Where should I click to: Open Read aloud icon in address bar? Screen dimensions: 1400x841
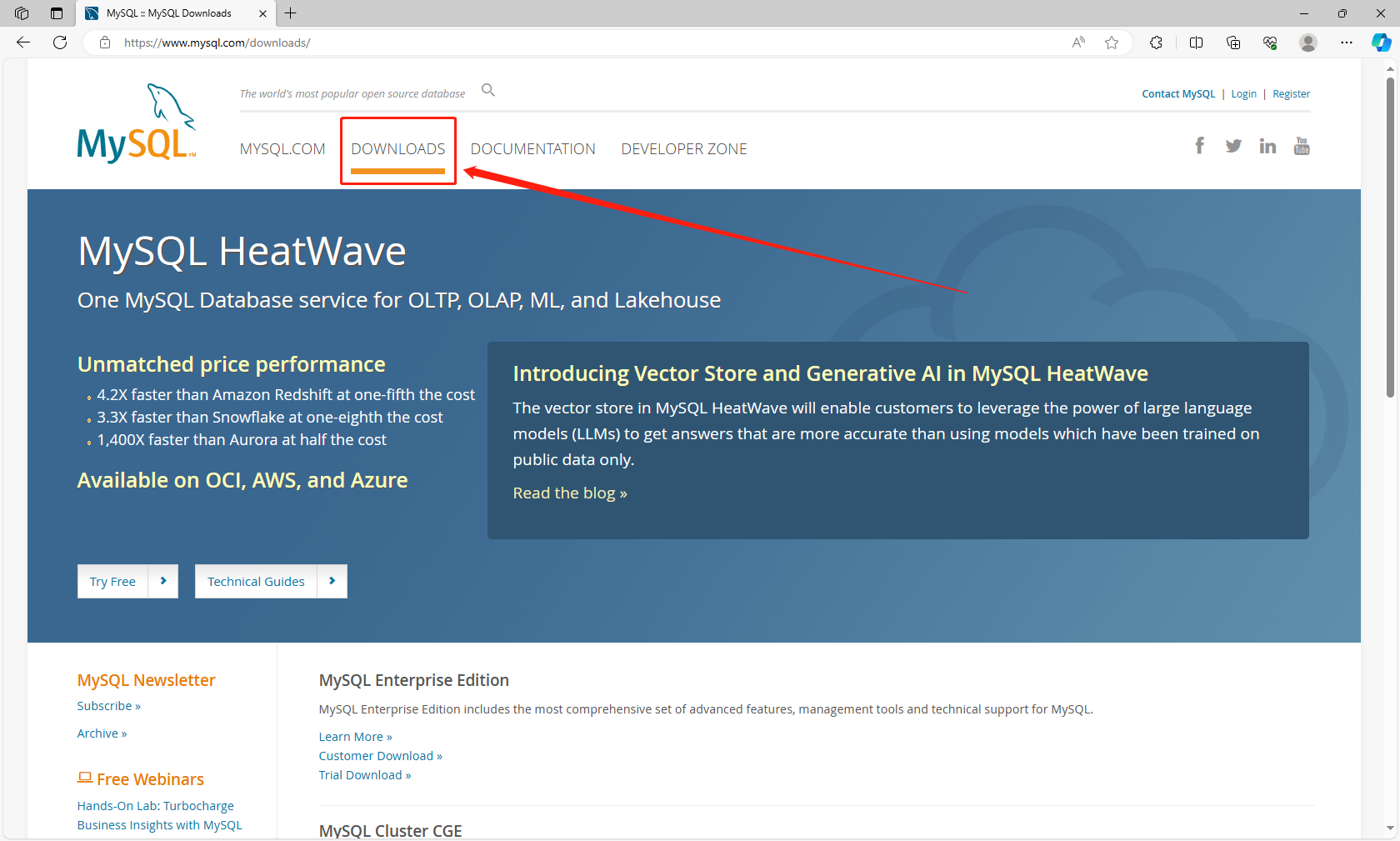coord(1078,43)
